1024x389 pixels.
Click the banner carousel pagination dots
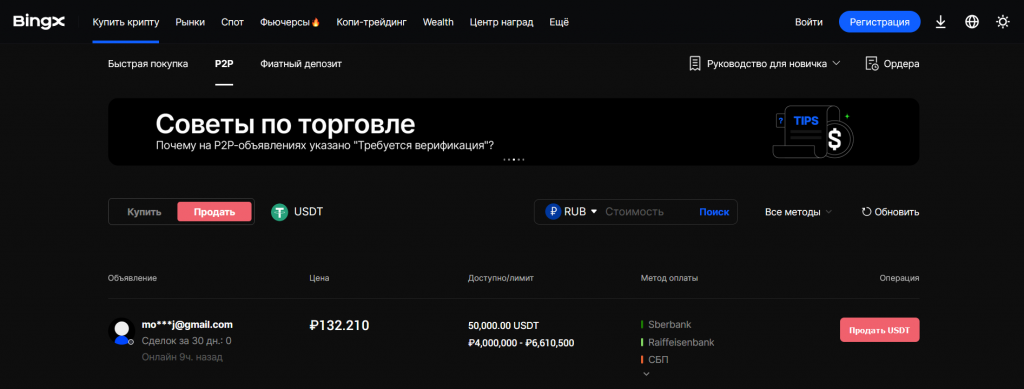point(513,159)
